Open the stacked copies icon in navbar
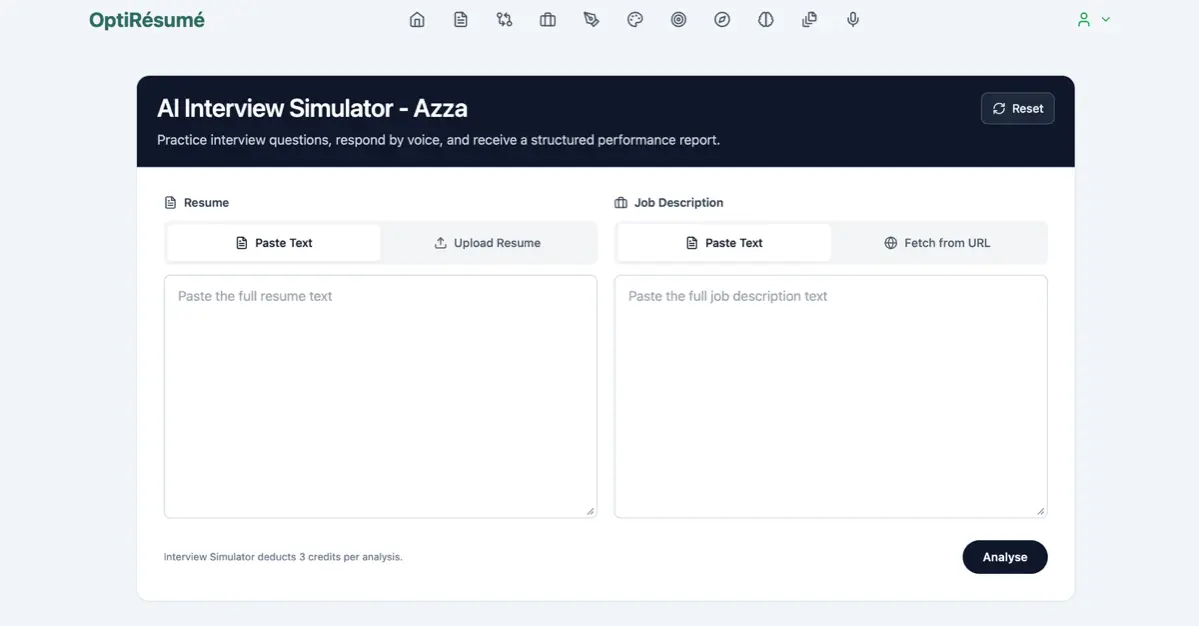This screenshot has width=1199, height=626. [809, 20]
